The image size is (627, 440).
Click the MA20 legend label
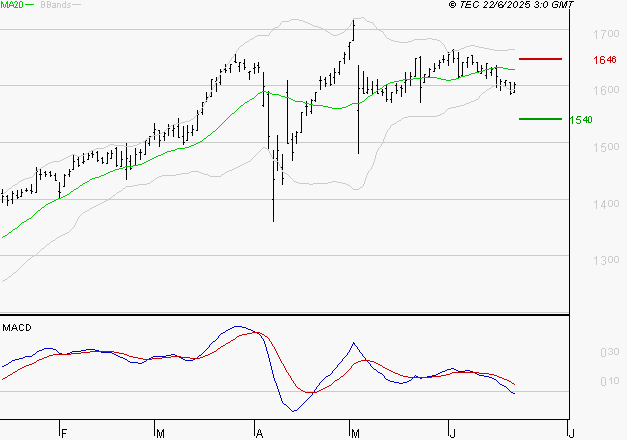[x=12, y=5]
